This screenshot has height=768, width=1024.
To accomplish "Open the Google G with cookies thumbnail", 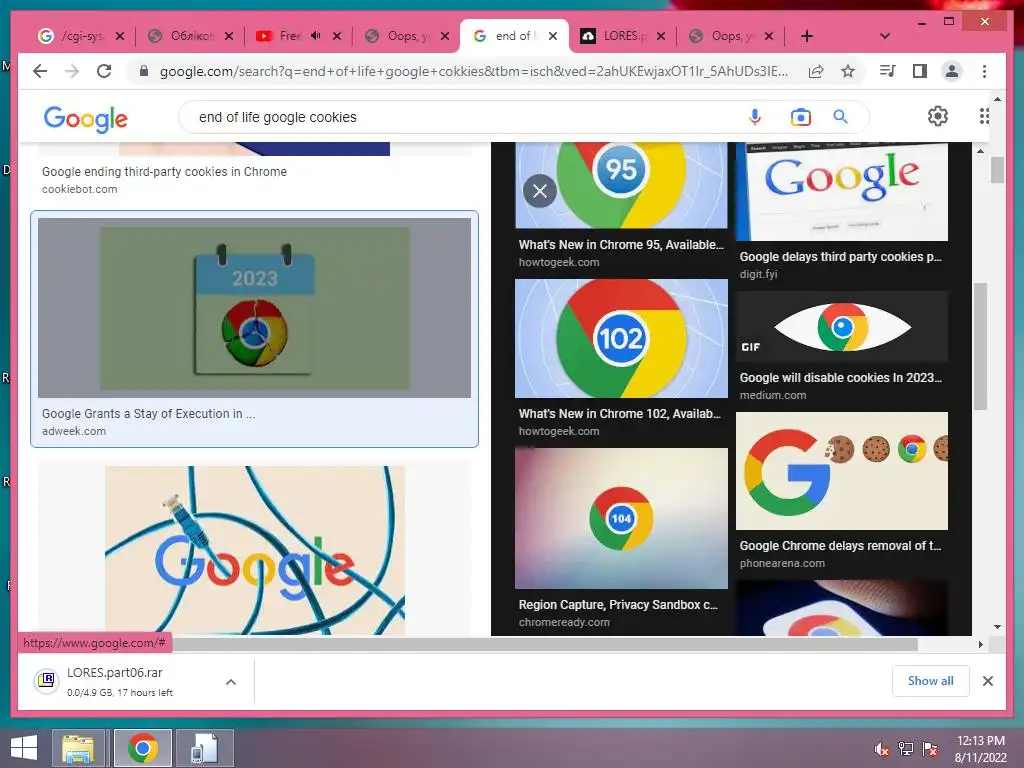I will click(x=842, y=471).
